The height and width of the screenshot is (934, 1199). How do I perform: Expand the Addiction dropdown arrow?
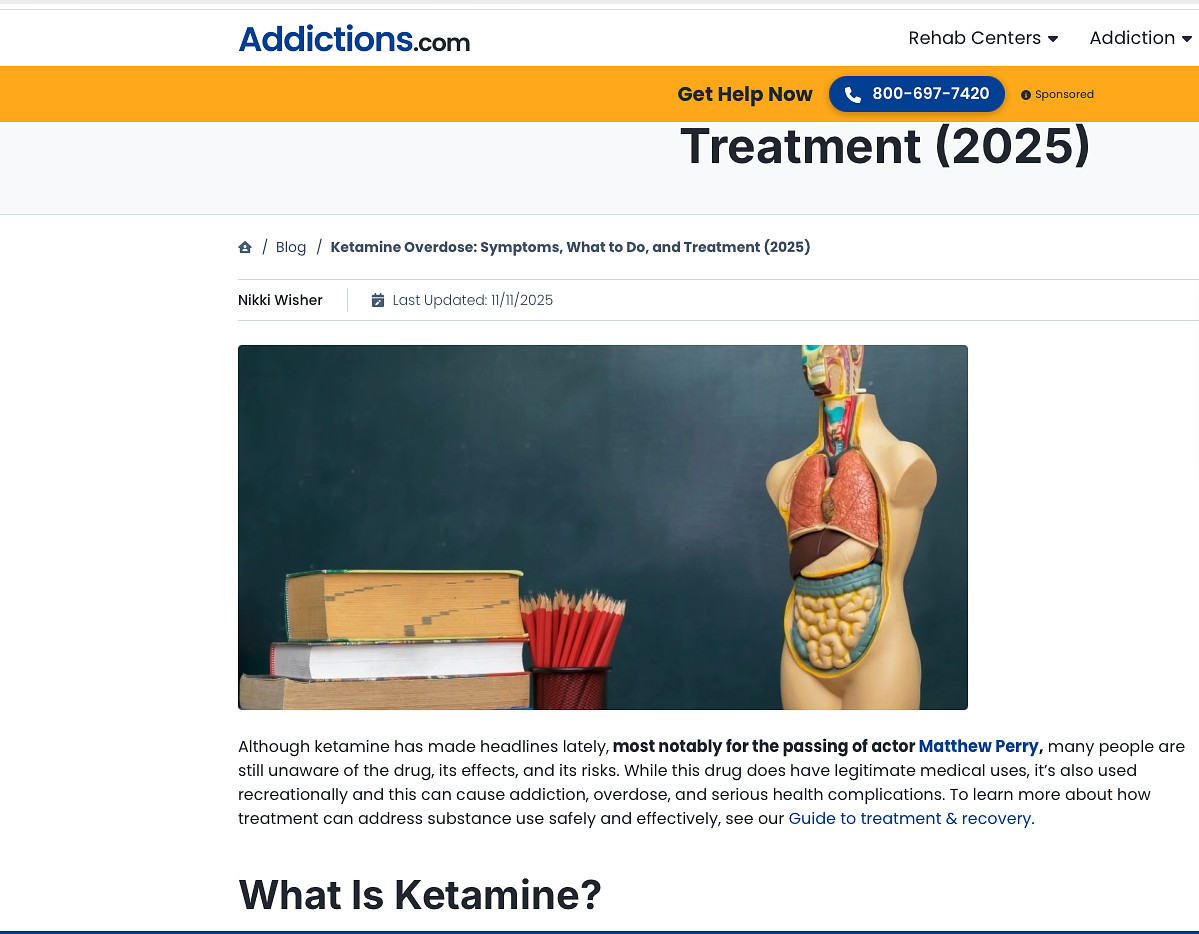[1186, 39]
